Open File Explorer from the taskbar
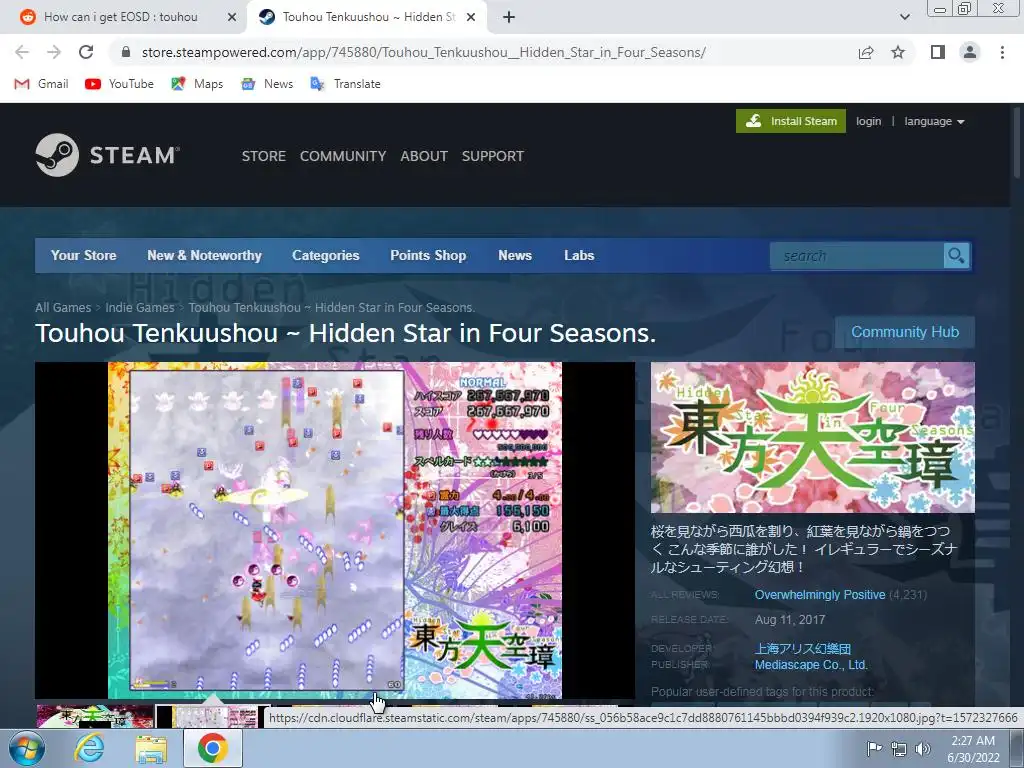Screen dimensions: 1024x768 (150, 748)
